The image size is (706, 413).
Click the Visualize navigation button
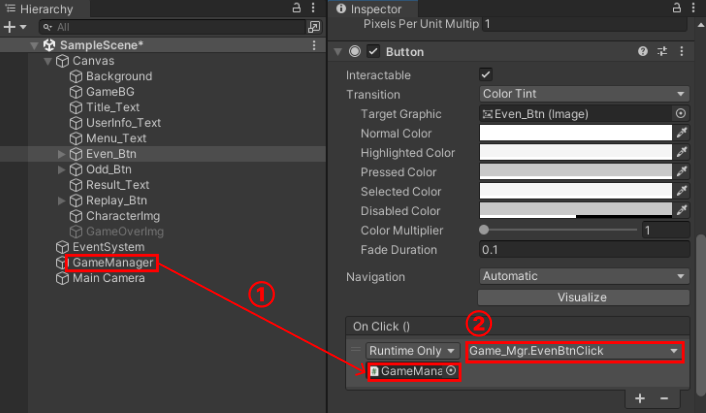583,297
